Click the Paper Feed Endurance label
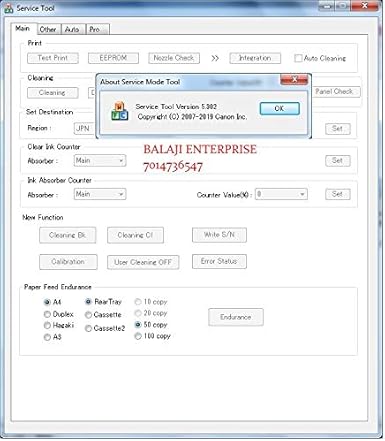 coord(57,287)
